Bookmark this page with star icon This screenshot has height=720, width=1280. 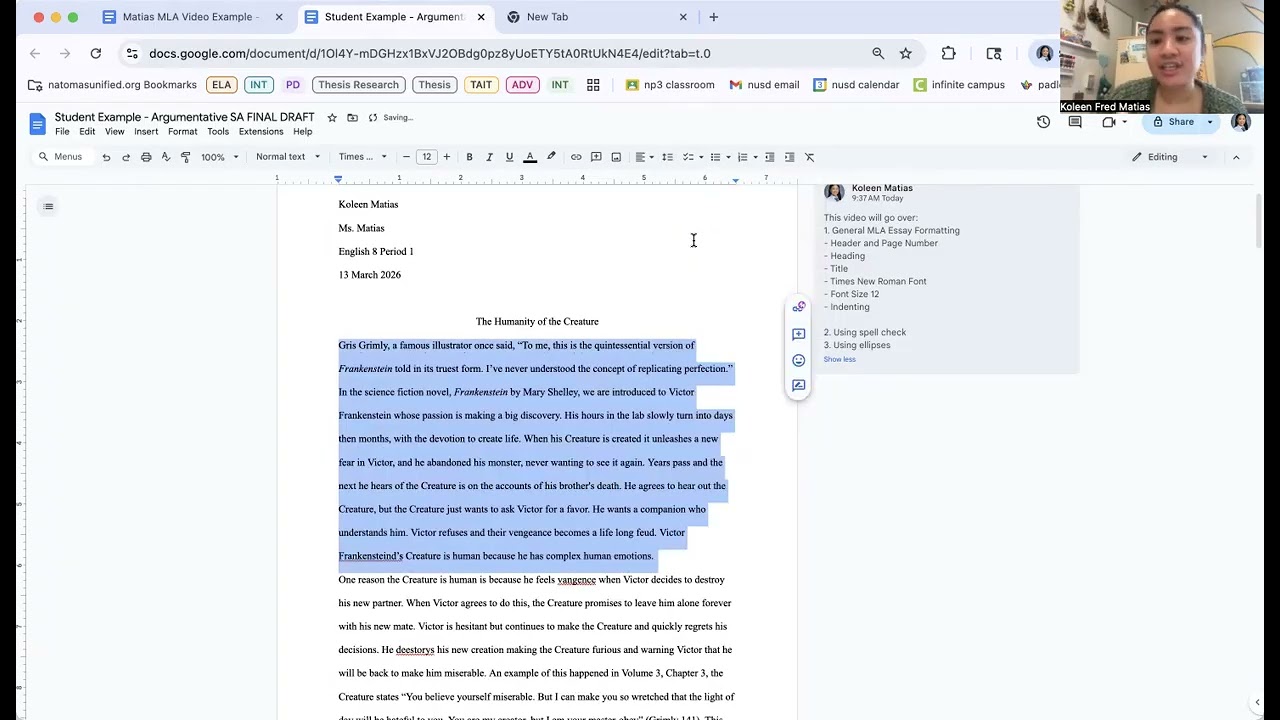tap(905, 53)
